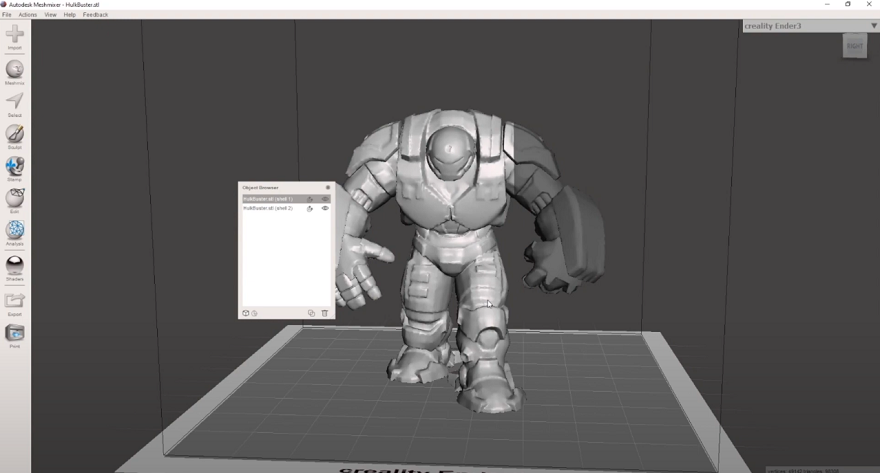Open the Help menu
Screen dimensions: 880x473
pos(70,15)
